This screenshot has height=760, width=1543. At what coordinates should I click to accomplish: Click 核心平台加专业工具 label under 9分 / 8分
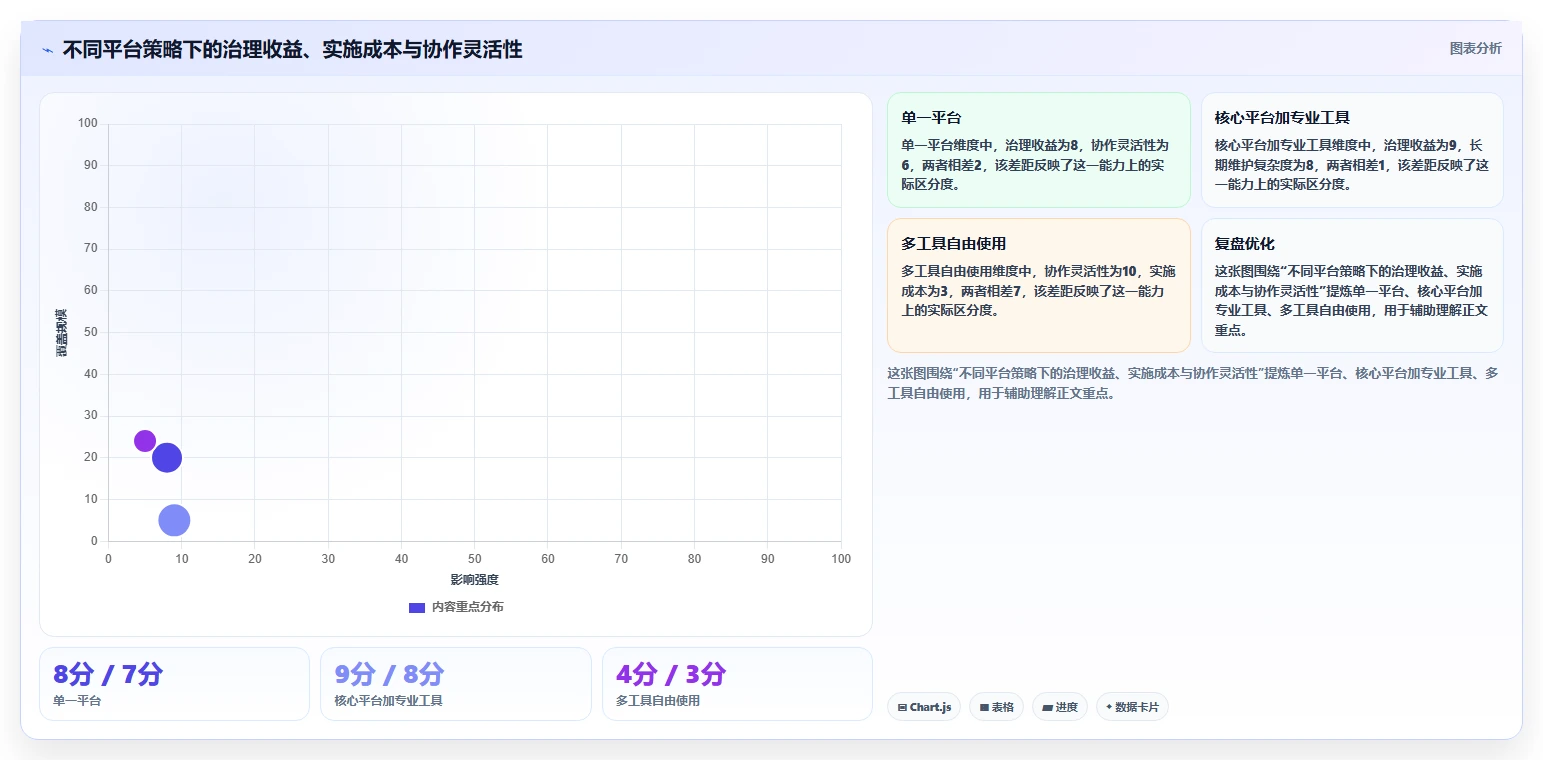coord(388,700)
